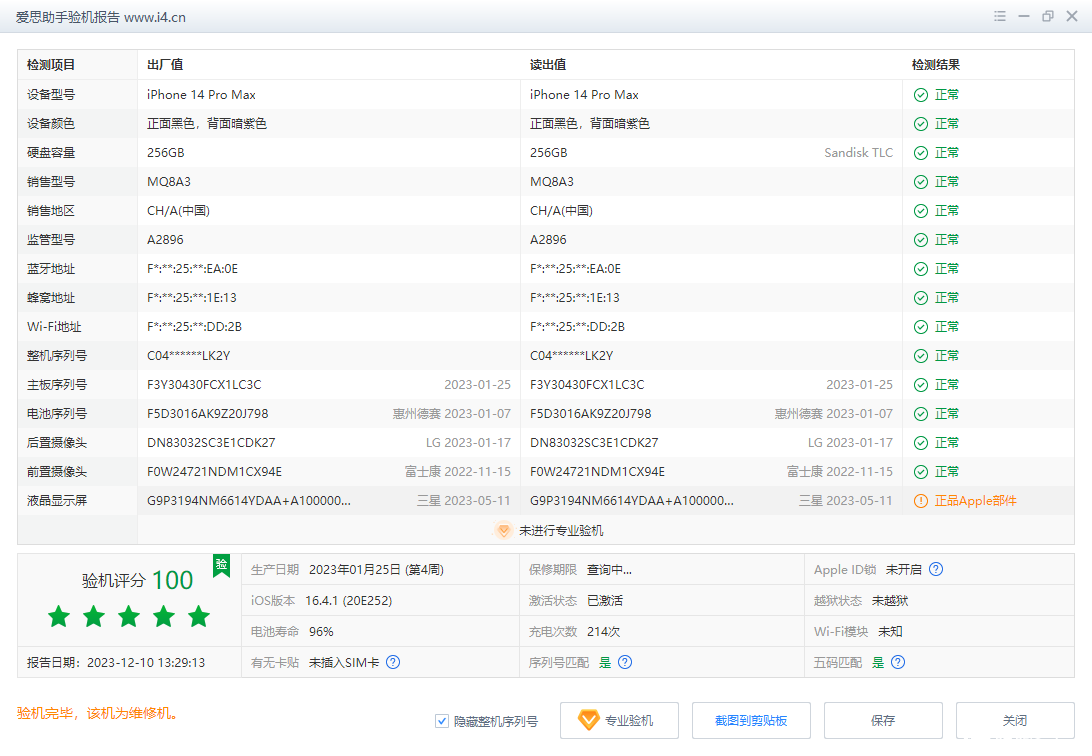Click the 保存 button
Viewport: 1092px width, 756px height.
[883, 720]
